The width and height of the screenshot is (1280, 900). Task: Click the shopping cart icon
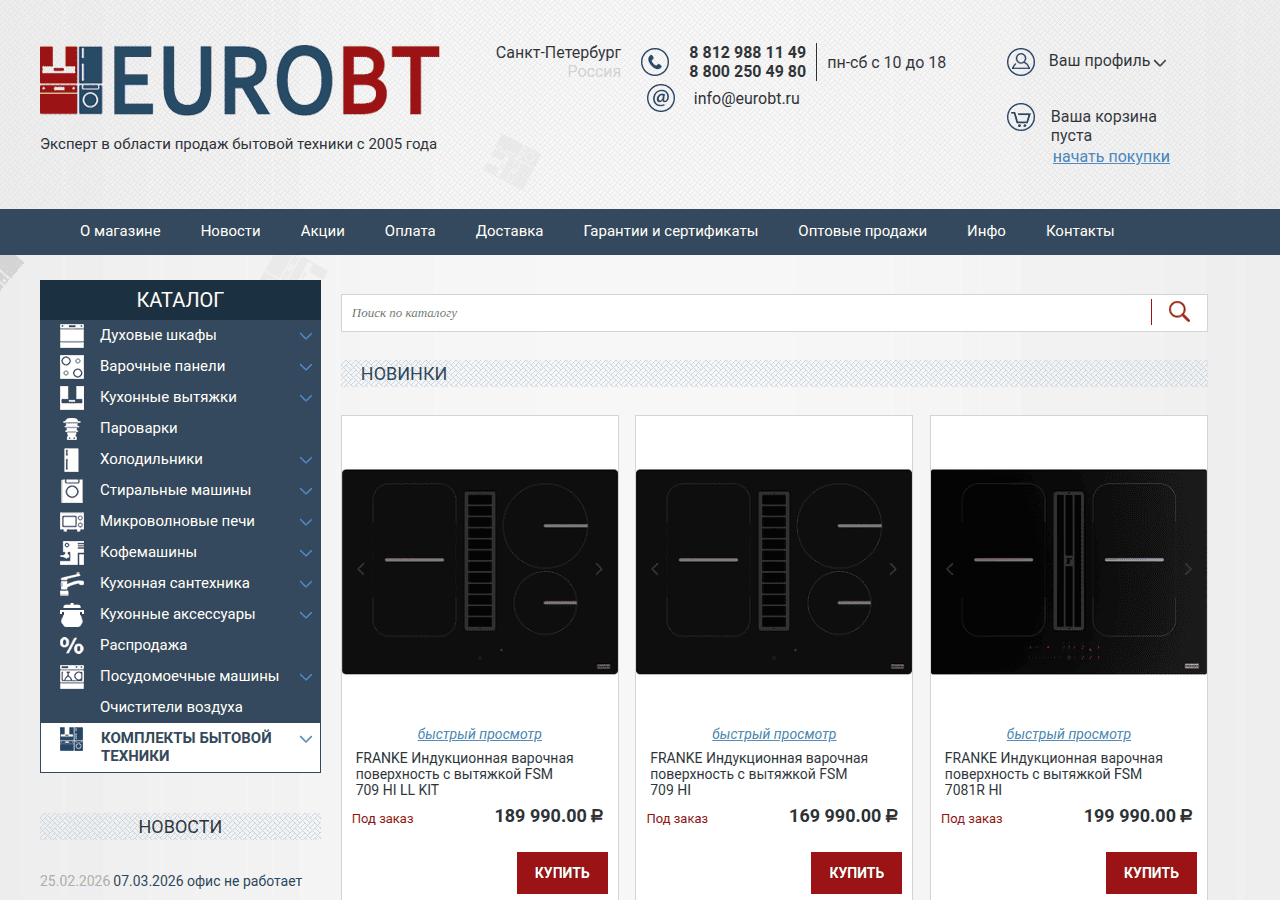click(x=1020, y=118)
